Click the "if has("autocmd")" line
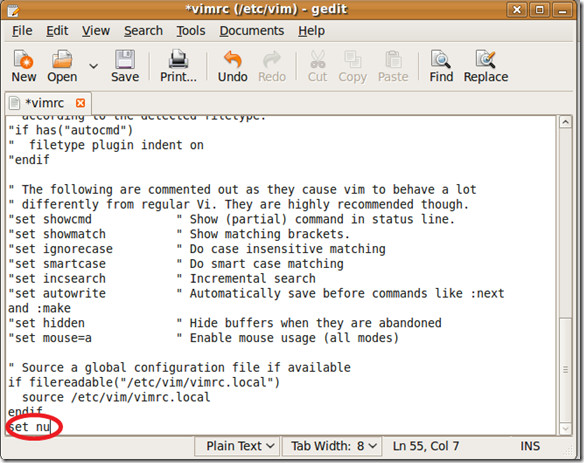This screenshot has height=463, width=584. click(70, 130)
